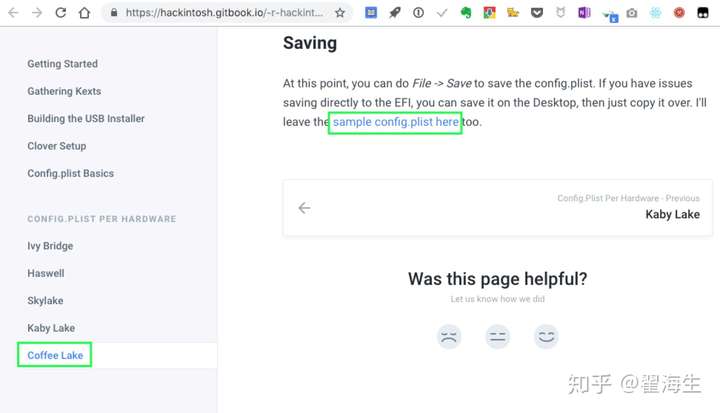This screenshot has height=413, width=720.
Task: Bookmark this page with the star icon
Action: [340, 13]
